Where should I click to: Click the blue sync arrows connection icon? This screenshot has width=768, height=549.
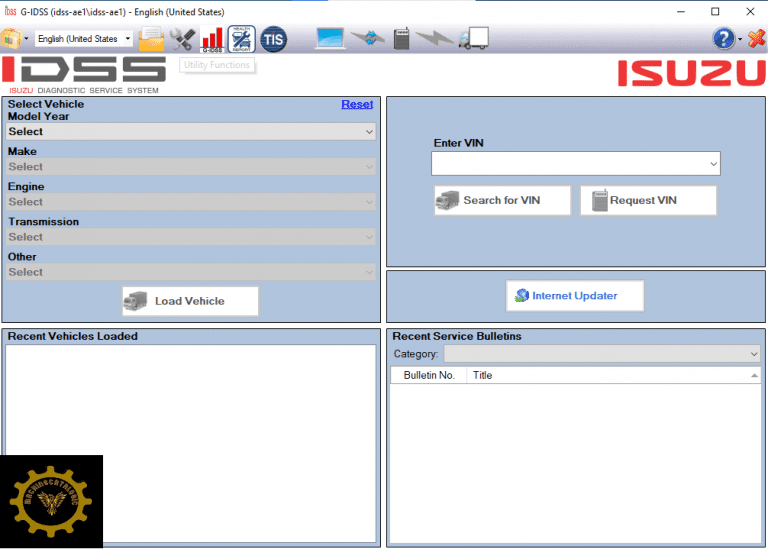tap(368, 38)
